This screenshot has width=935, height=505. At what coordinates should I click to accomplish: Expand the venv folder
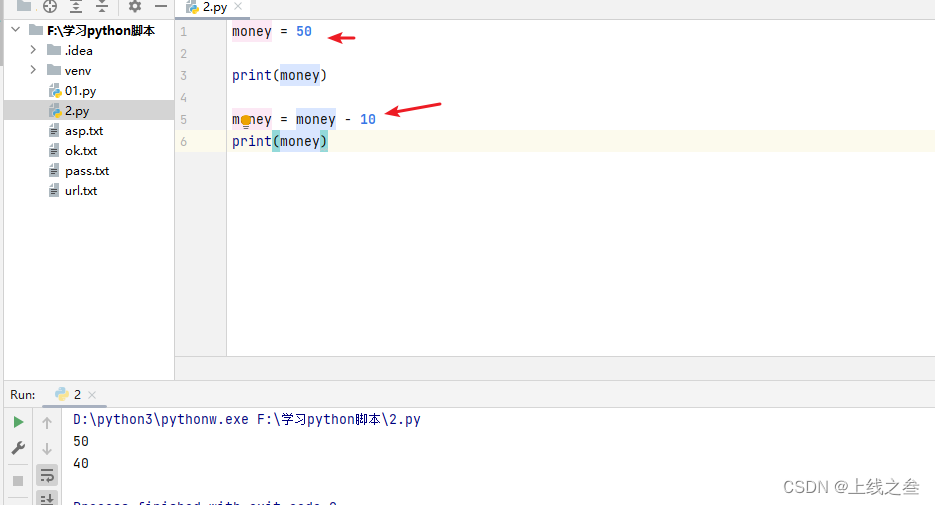[33, 70]
